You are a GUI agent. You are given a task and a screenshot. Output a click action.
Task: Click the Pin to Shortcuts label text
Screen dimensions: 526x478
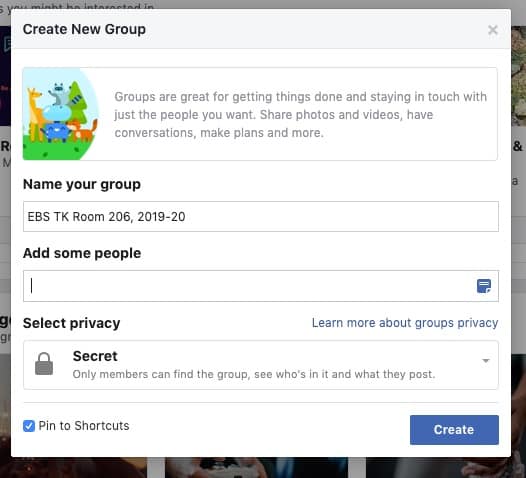(x=84, y=426)
